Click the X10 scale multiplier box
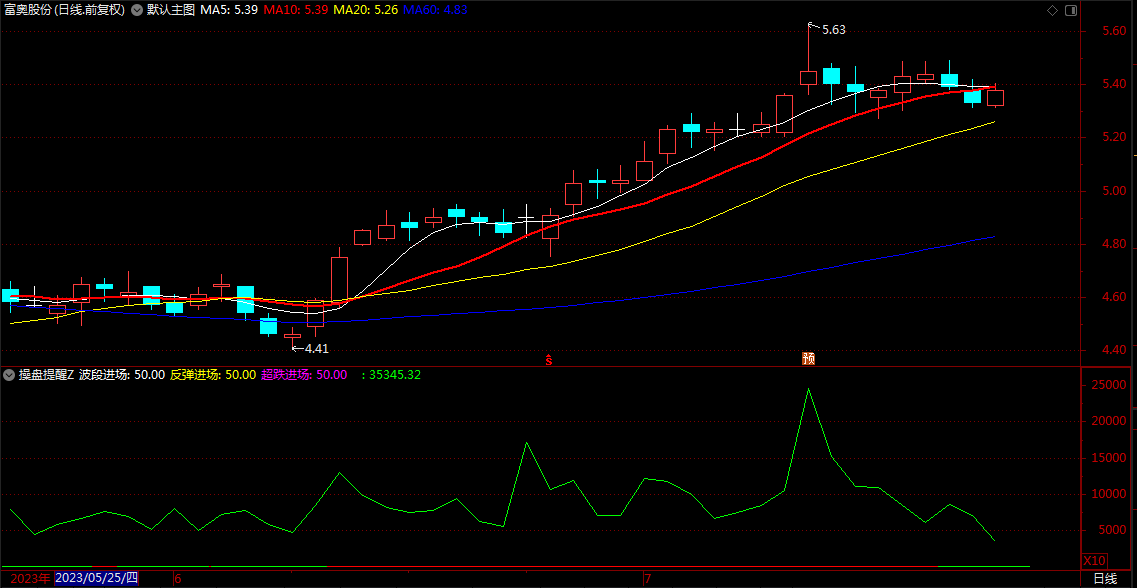The image size is (1137, 588). click(1094, 560)
